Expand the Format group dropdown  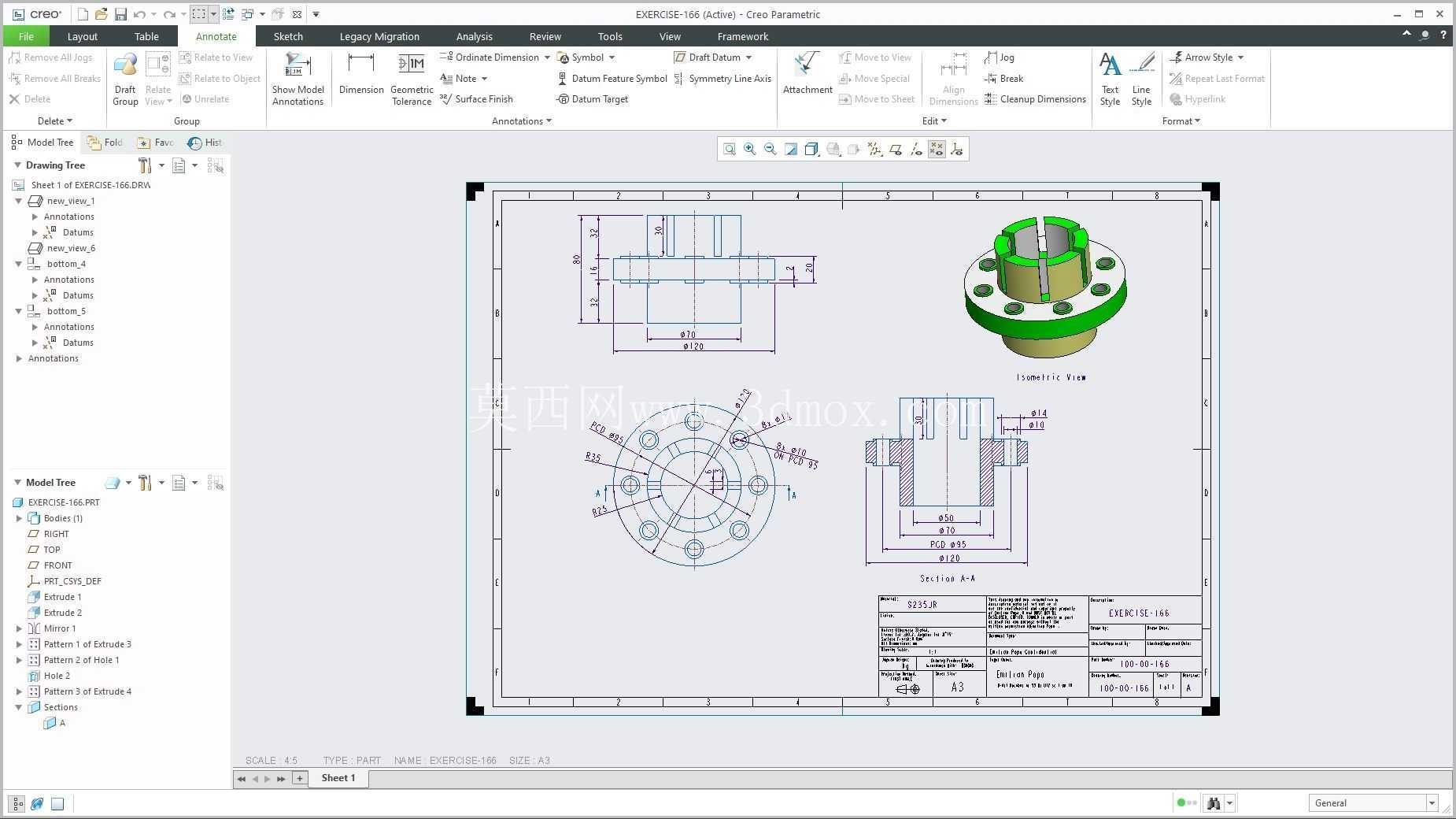coord(1181,121)
